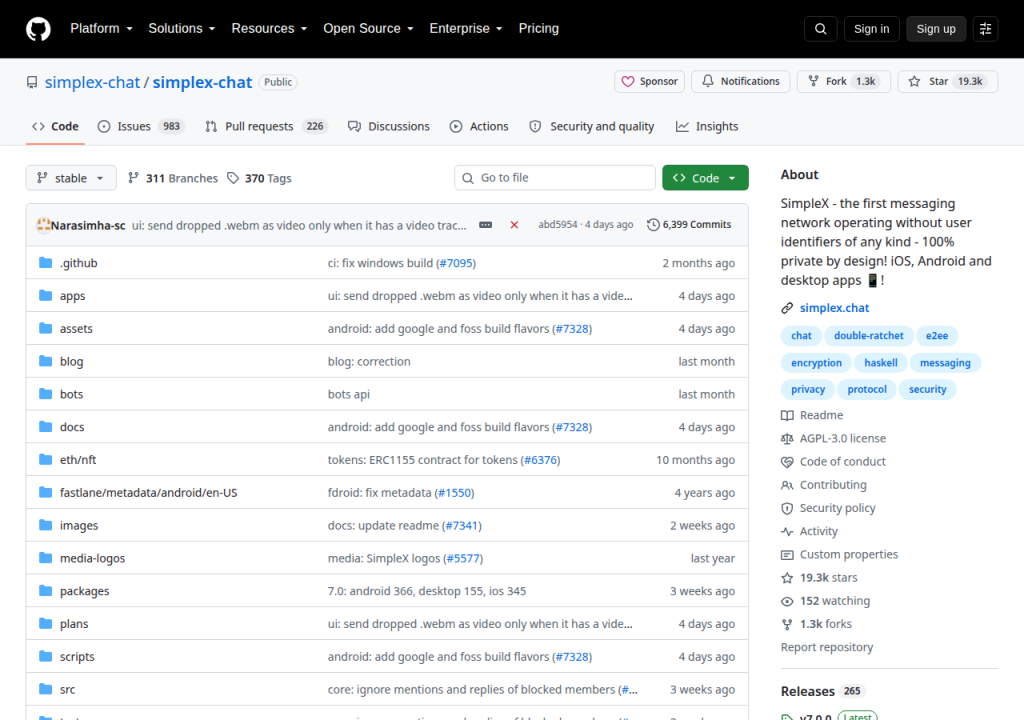Screen dimensions: 1024x720
Task: Open the Open Source menu
Action: [368, 29]
